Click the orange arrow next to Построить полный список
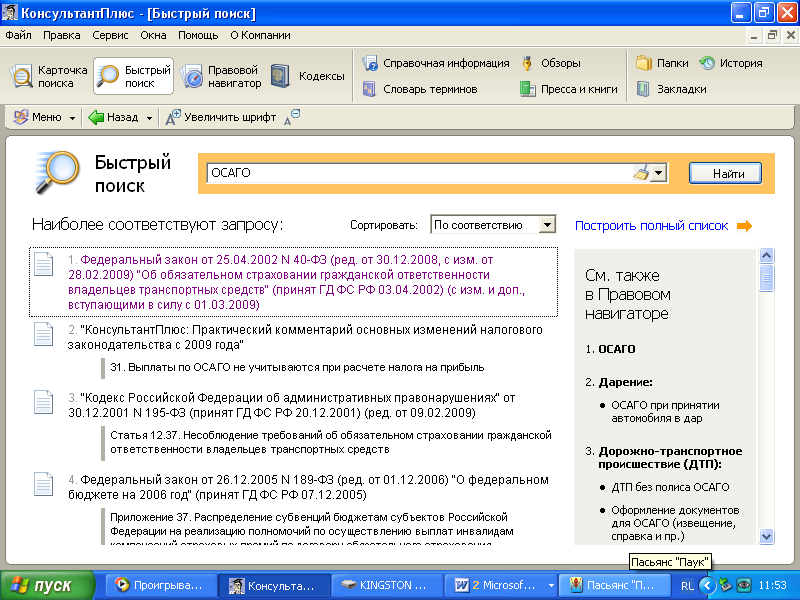Screen dimensions: 800x600 click(x=744, y=226)
